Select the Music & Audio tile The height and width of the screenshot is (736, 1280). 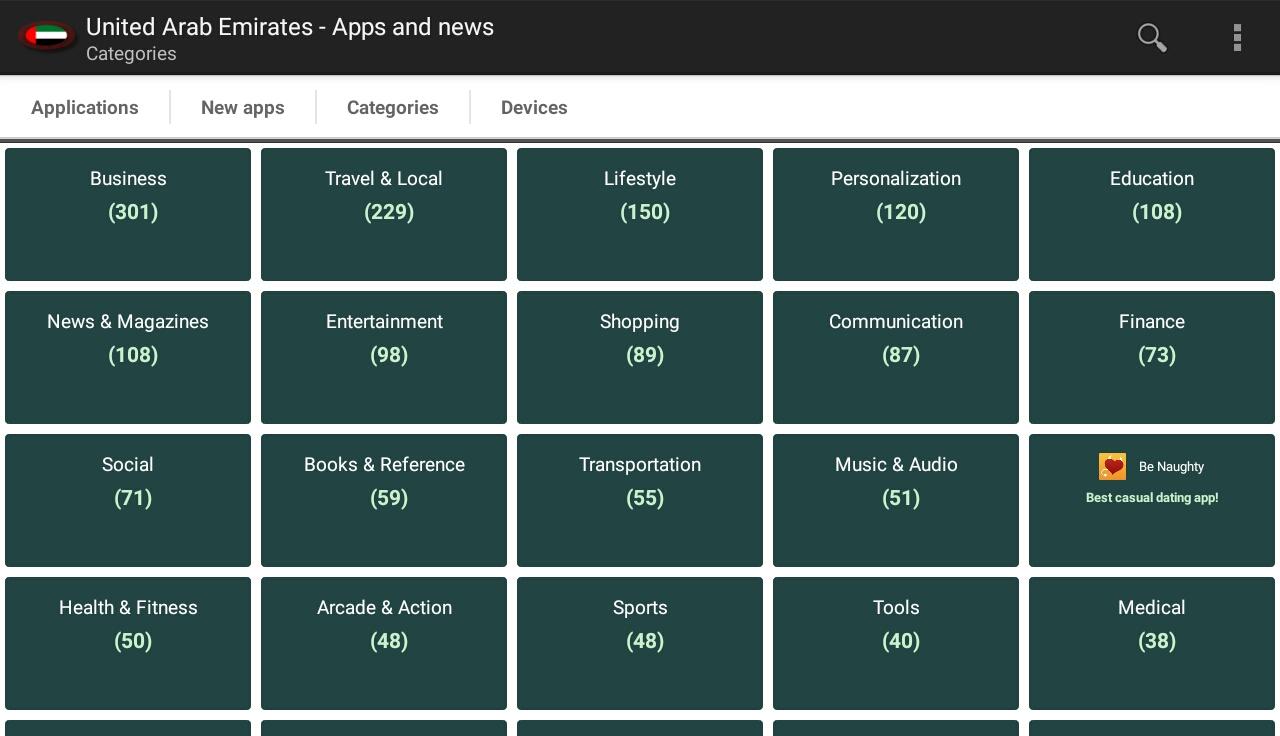coord(896,500)
